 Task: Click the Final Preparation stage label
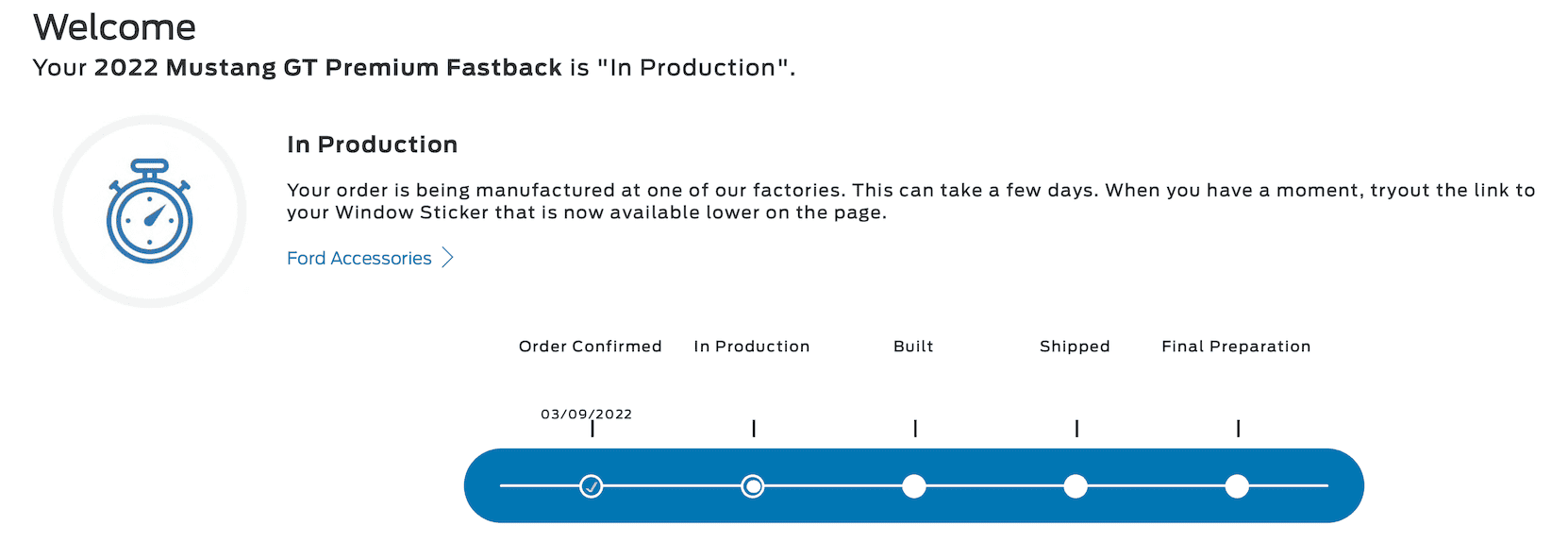coord(1236,347)
